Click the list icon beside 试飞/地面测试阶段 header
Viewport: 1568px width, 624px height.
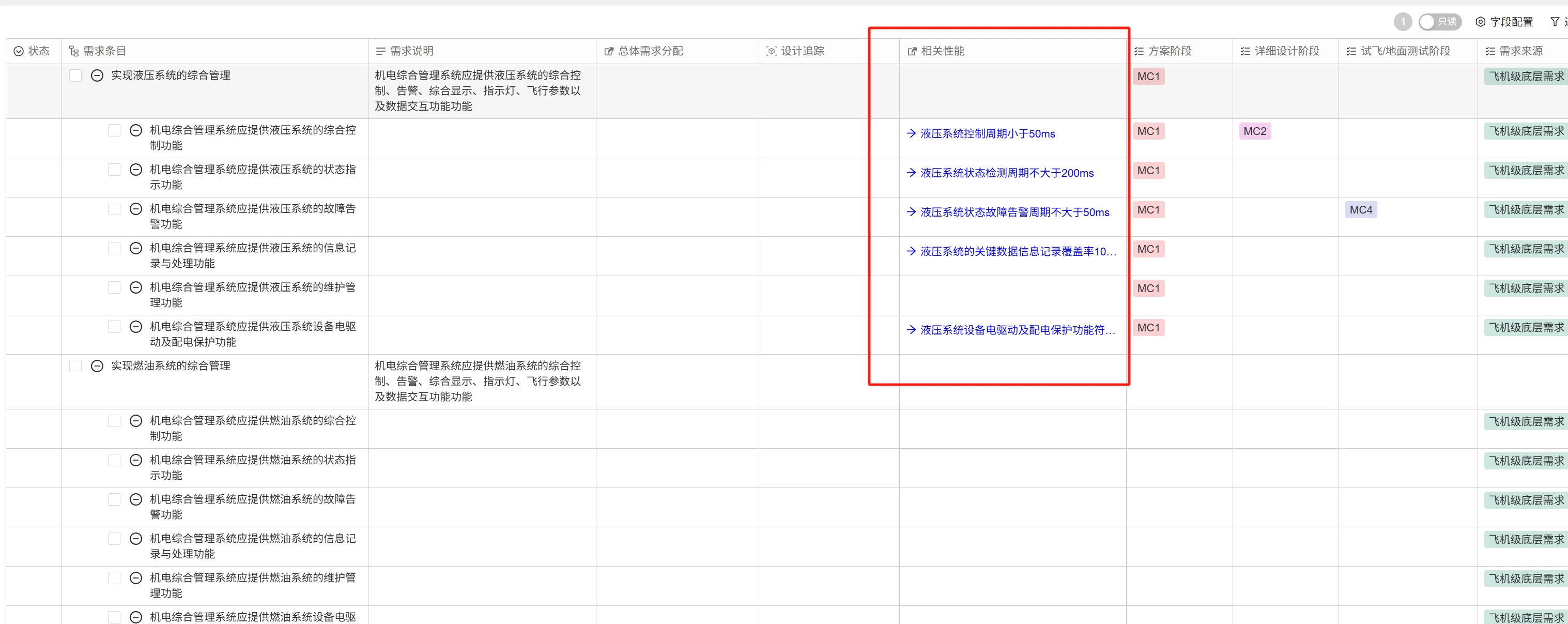pos(1351,51)
